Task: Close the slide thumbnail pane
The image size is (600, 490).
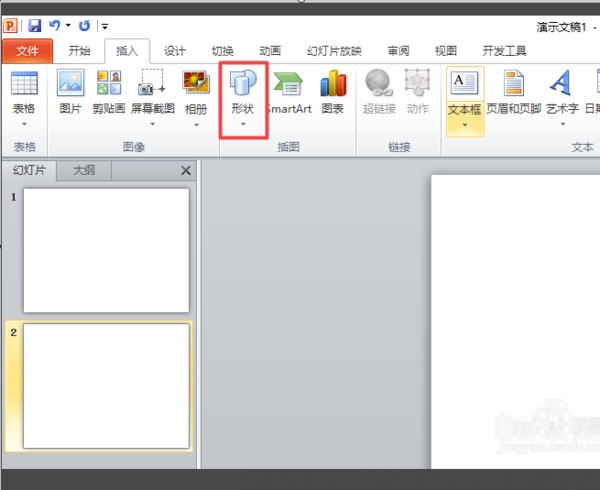Action: pyautogui.click(x=185, y=171)
